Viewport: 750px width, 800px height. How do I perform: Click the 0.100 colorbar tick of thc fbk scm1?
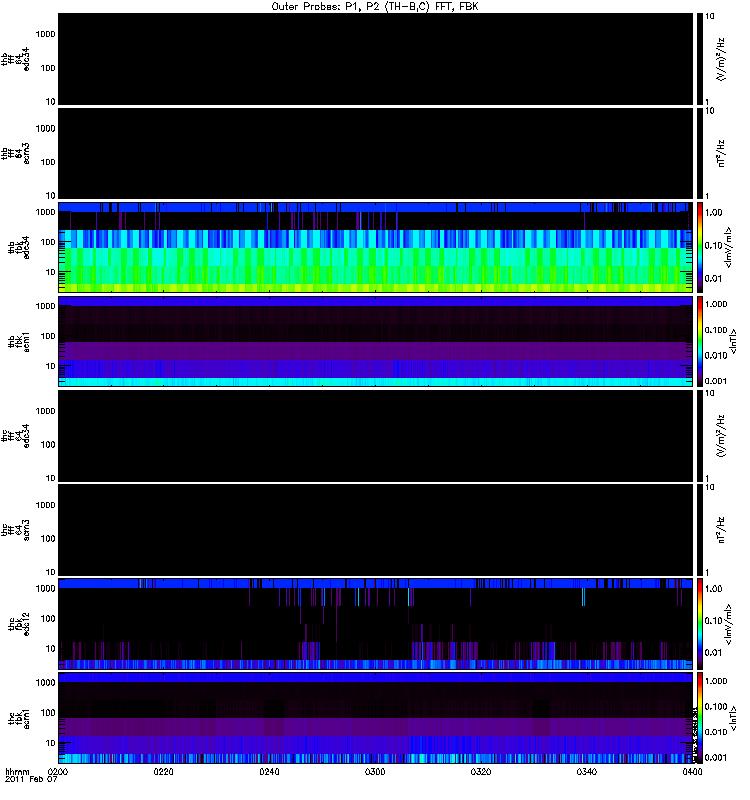(716, 706)
